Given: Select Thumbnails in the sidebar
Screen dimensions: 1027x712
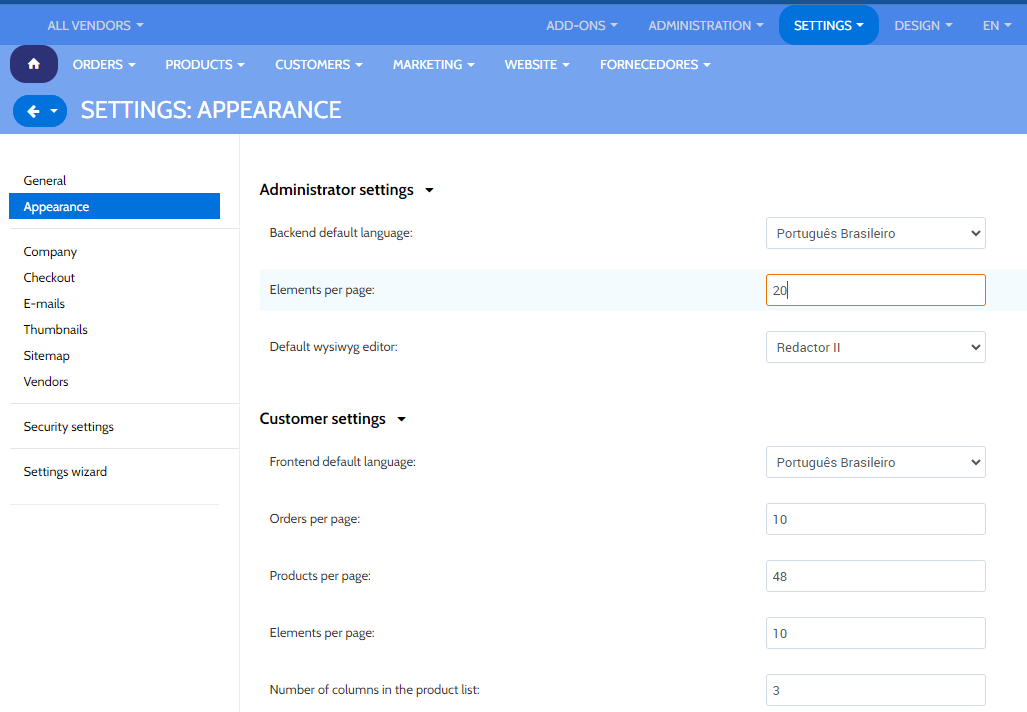Looking at the screenshot, I should tap(56, 330).
